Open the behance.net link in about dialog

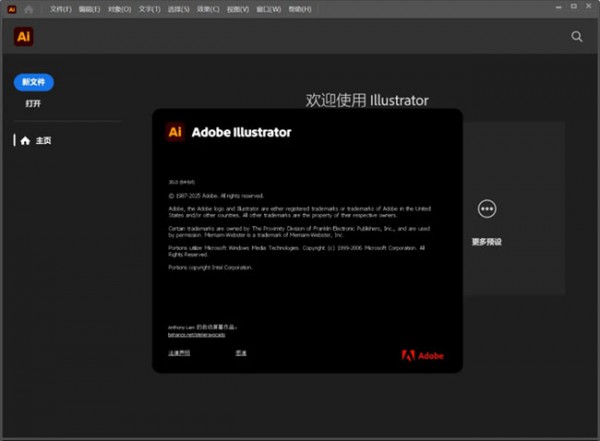coord(196,335)
